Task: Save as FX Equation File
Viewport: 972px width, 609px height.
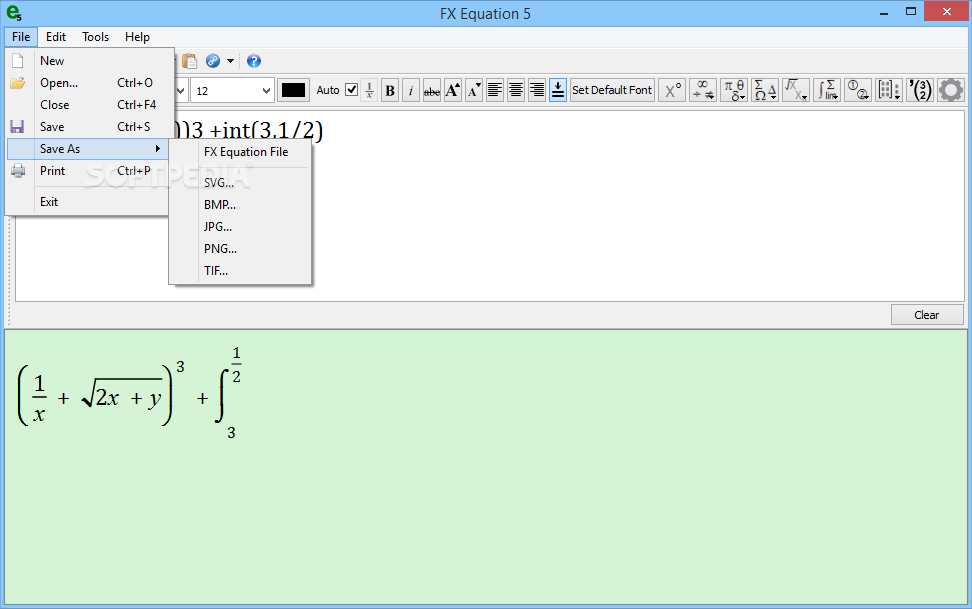Action: click(x=246, y=152)
